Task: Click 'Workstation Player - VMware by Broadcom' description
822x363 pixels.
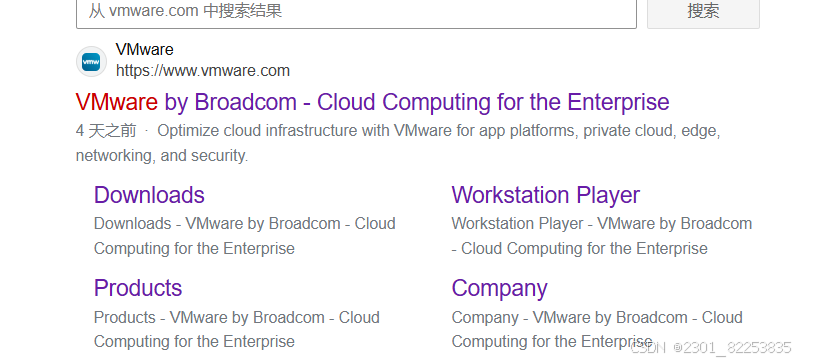Action: (602, 236)
